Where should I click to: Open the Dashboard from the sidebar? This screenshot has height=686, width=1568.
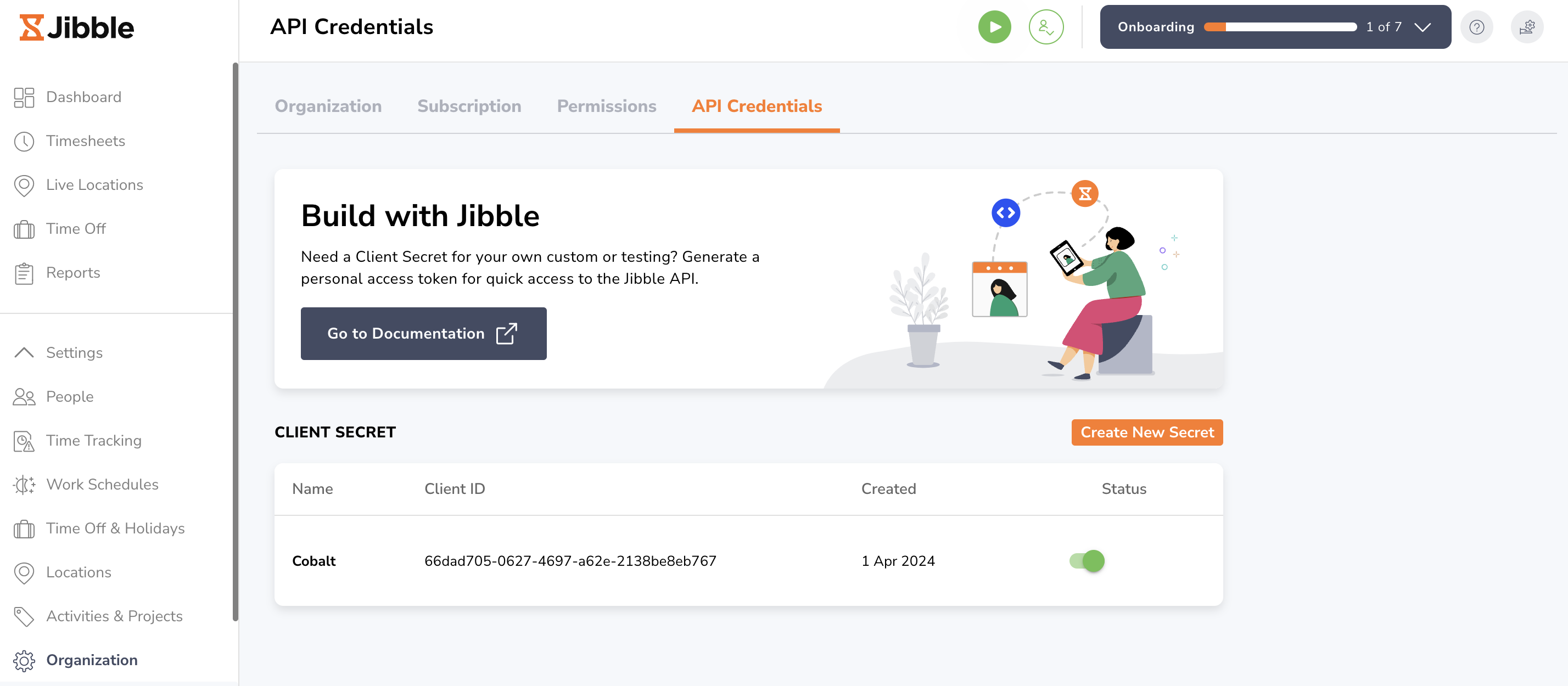[83, 97]
